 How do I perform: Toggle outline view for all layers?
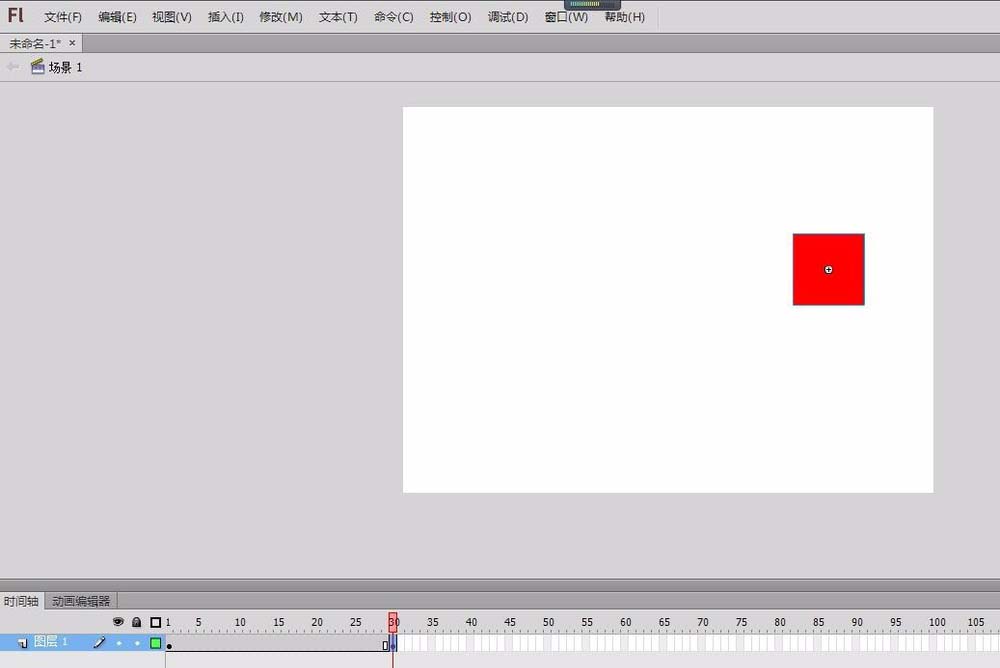pos(156,622)
